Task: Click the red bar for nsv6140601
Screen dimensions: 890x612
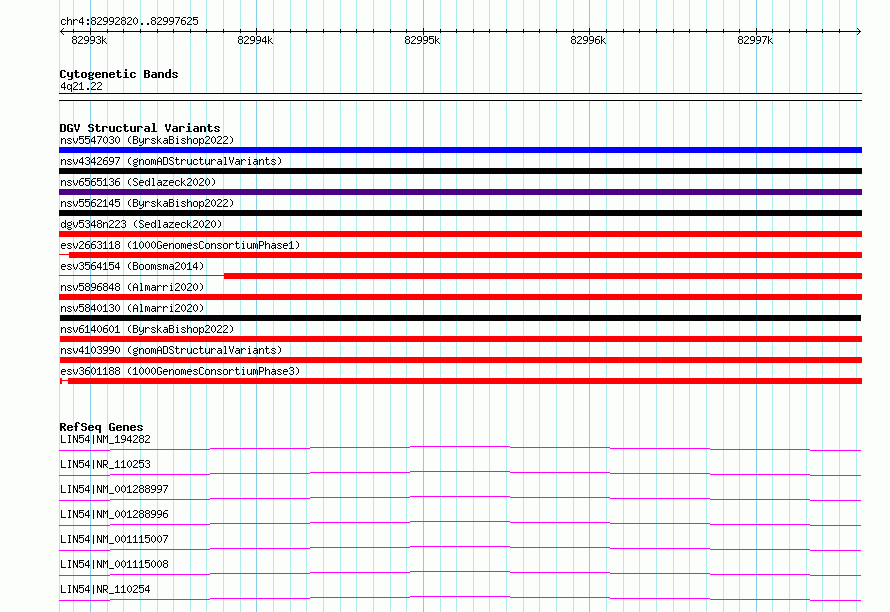Action: (460, 339)
